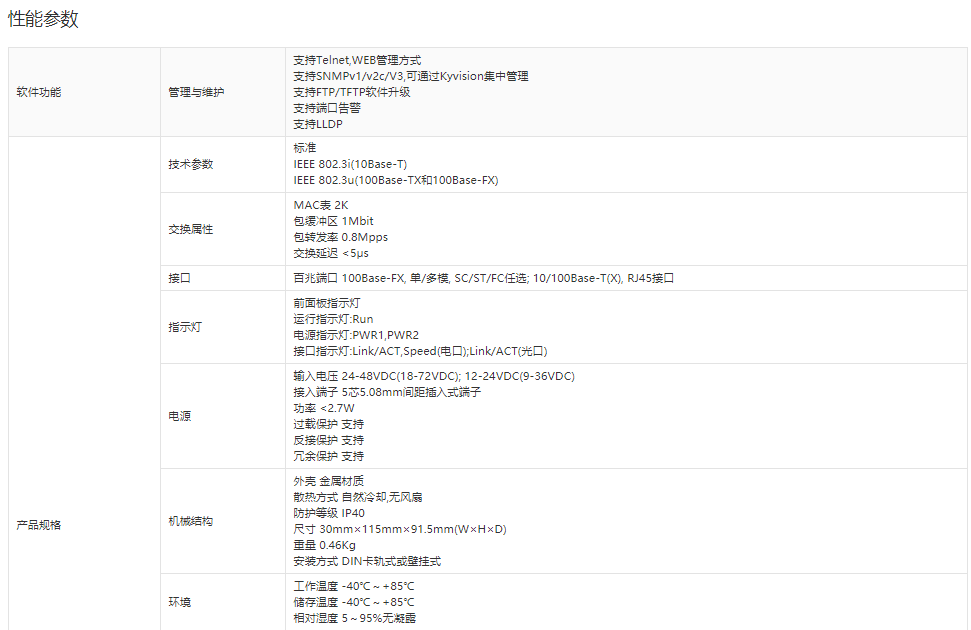Click the 百兆端口 100Base-FX description
Viewport: 971px width, 630px height.
coord(483,278)
